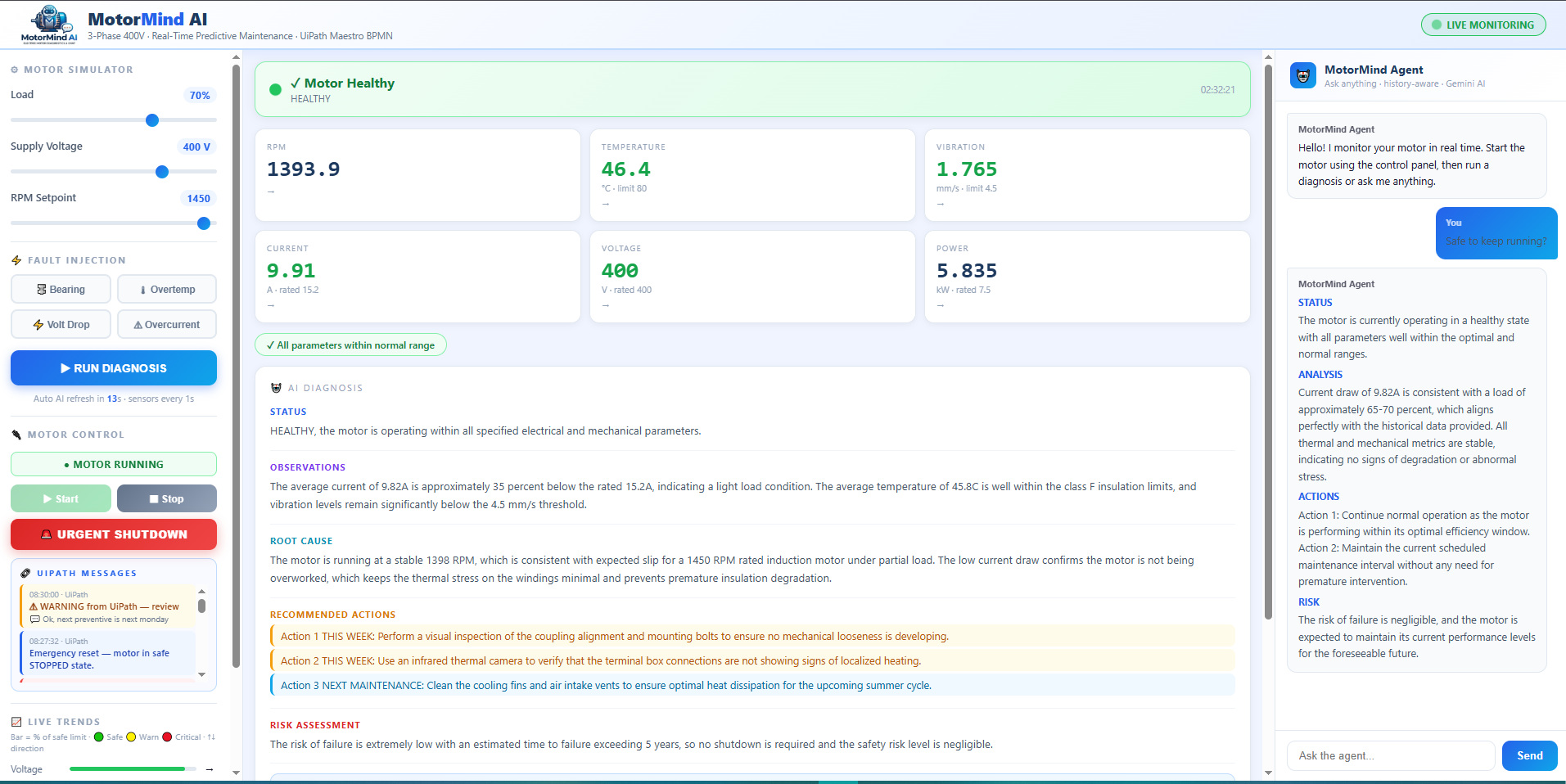Click the Supply Voltage 400 V value badge
The image size is (1566, 784).
tap(196, 147)
